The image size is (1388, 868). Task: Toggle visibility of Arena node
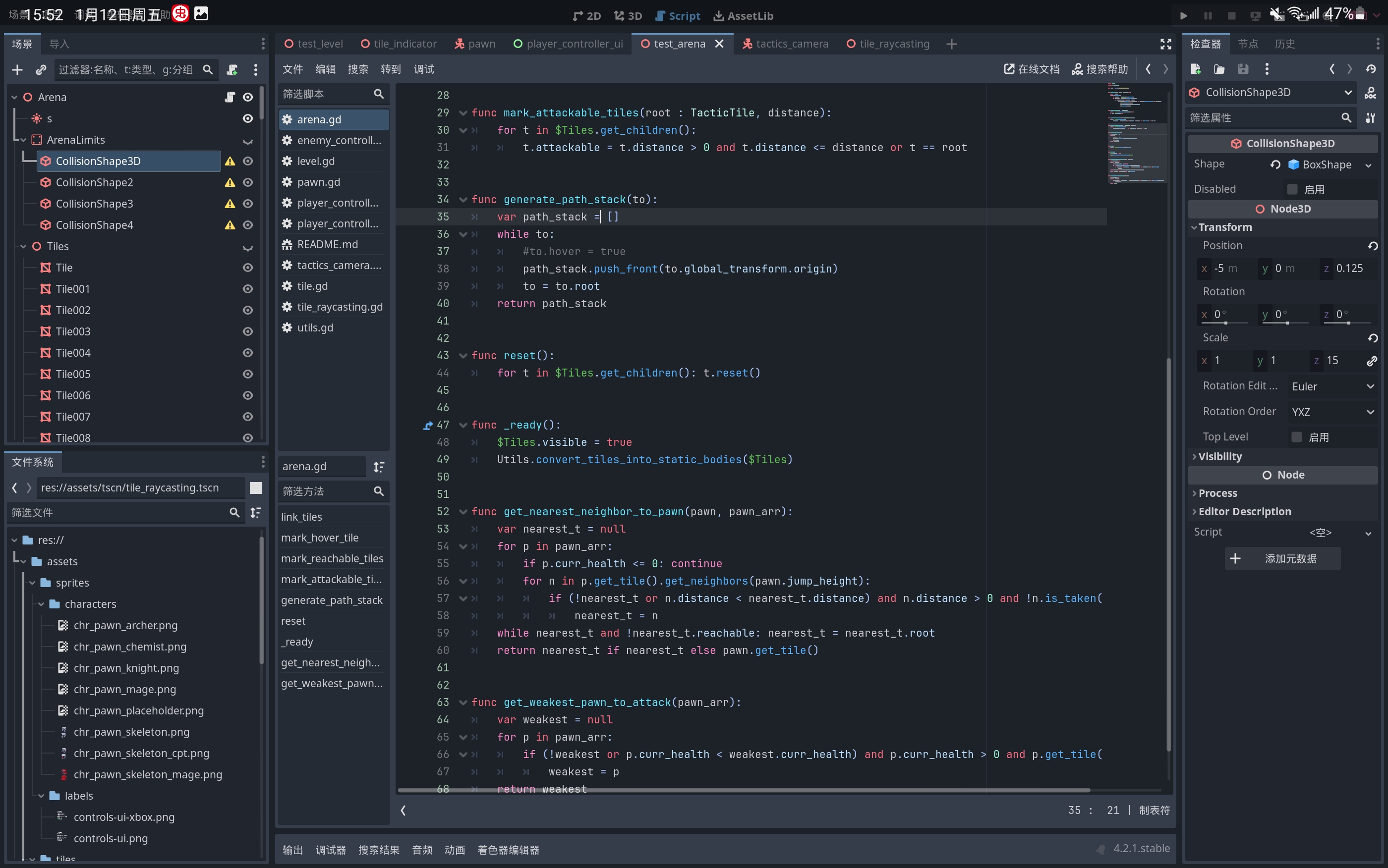247,97
